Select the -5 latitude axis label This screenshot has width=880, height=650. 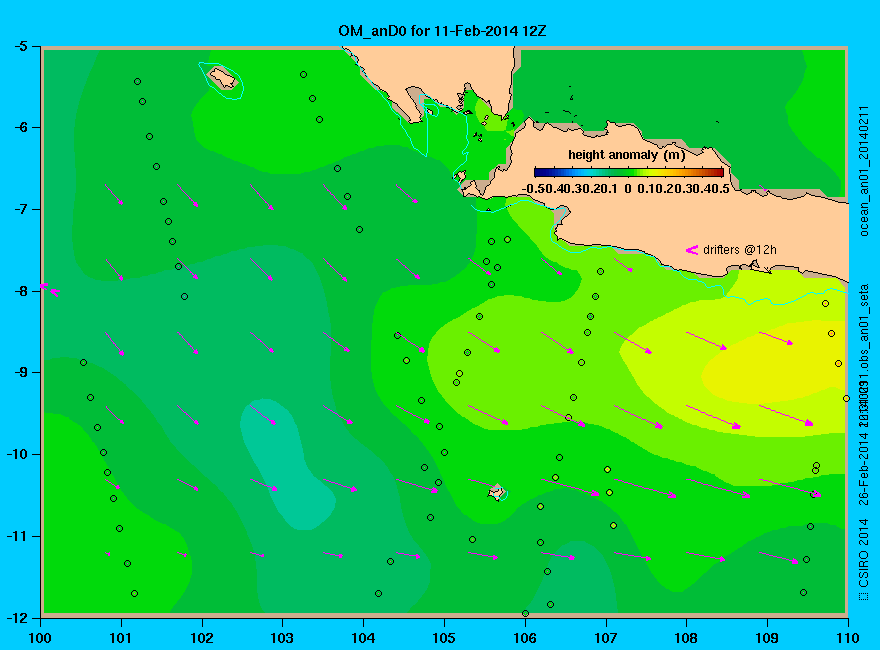[20, 46]
